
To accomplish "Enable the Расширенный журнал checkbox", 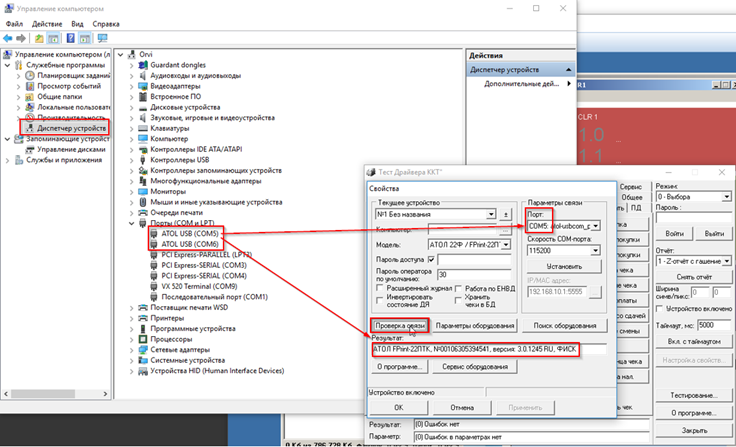I will point(380,288).
